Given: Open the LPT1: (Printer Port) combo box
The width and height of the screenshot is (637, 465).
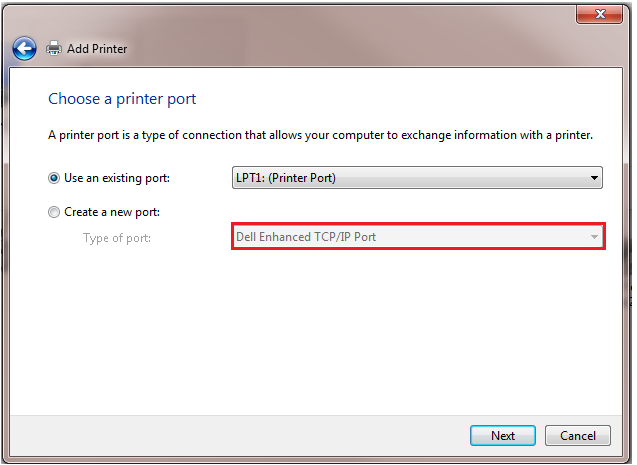Looking at the screenshot, I should 410,178.
